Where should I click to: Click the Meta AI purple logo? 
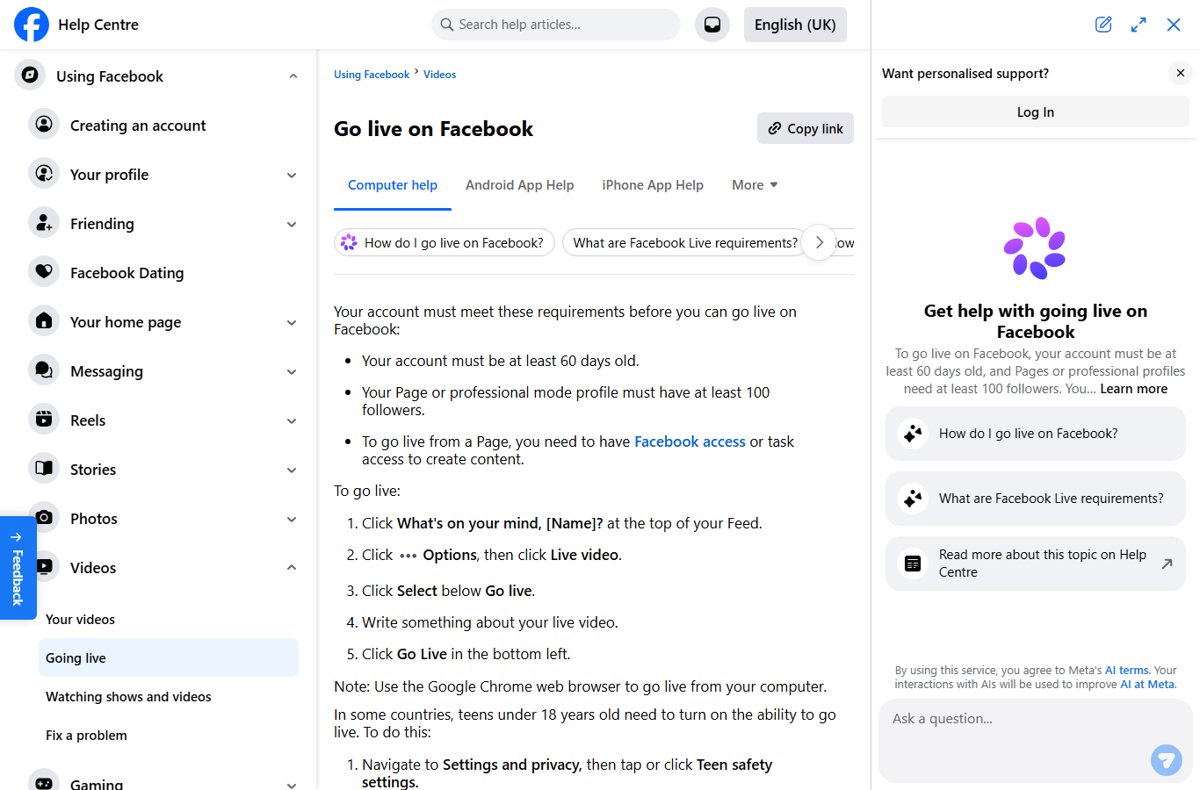click(1035, 247)
